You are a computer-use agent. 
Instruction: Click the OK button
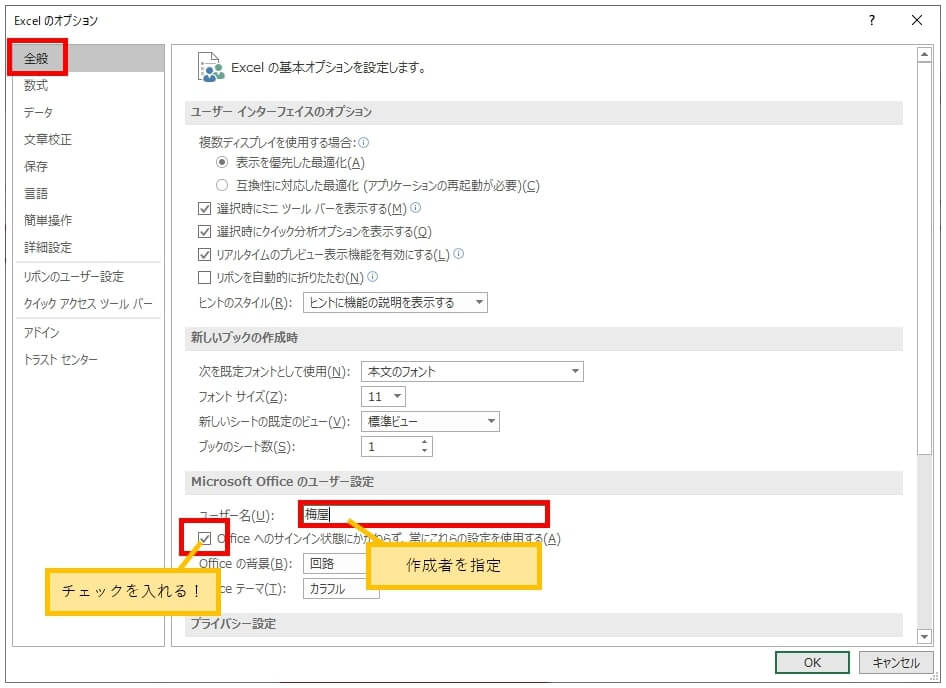(812, 663)
